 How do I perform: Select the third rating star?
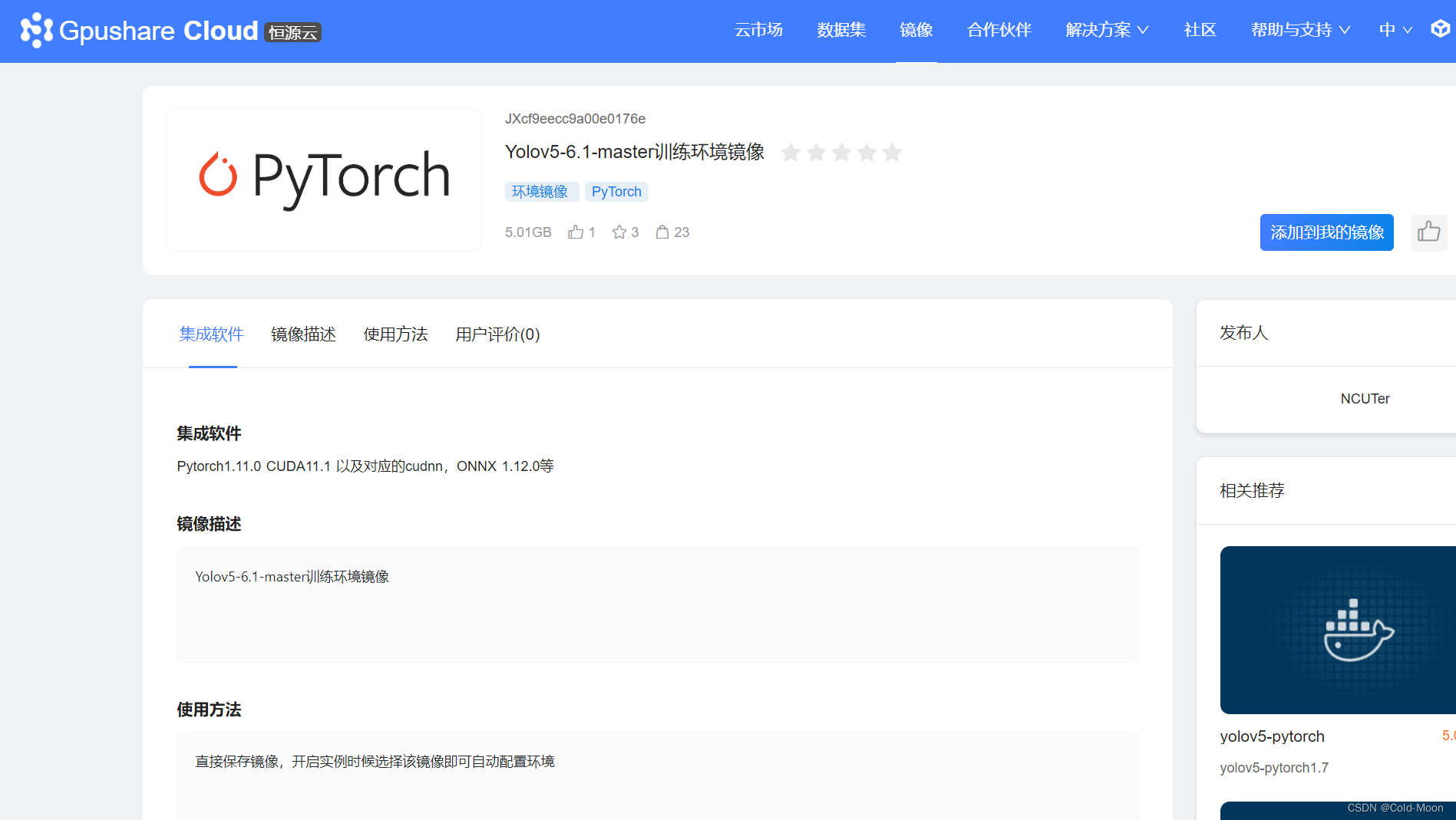click(841, 153)
